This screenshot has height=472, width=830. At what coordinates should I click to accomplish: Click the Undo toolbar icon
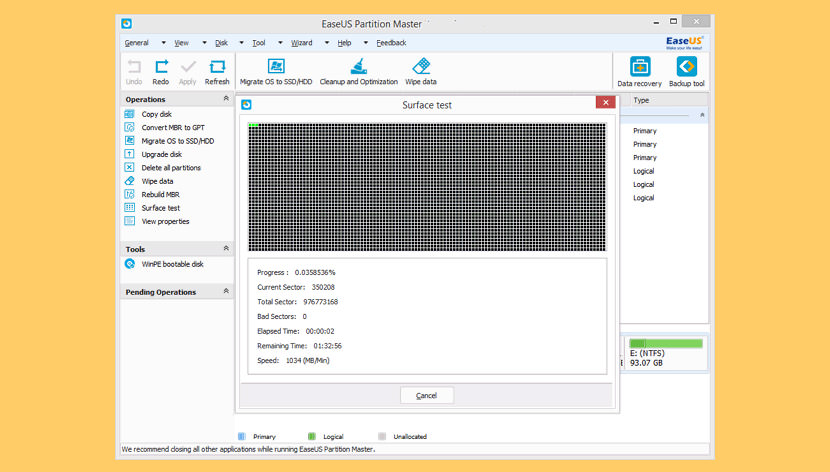tap(134, 67)
